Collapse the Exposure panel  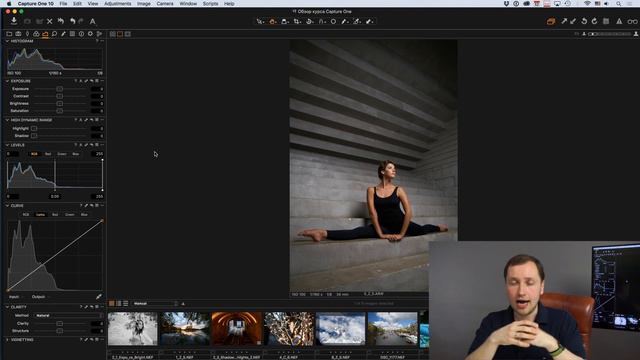[x=7, y=81]
